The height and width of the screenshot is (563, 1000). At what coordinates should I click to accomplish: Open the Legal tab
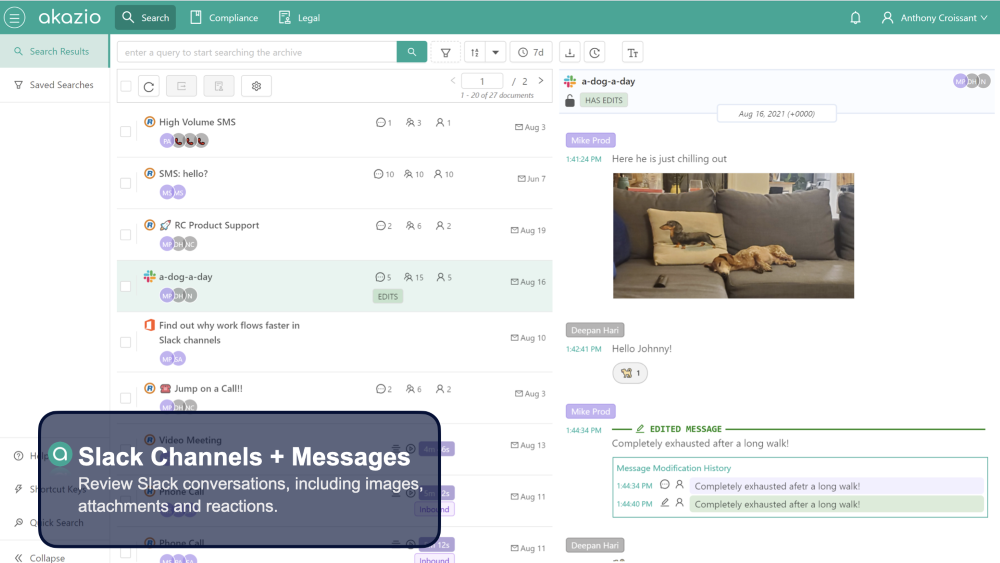tap(299, 18)
